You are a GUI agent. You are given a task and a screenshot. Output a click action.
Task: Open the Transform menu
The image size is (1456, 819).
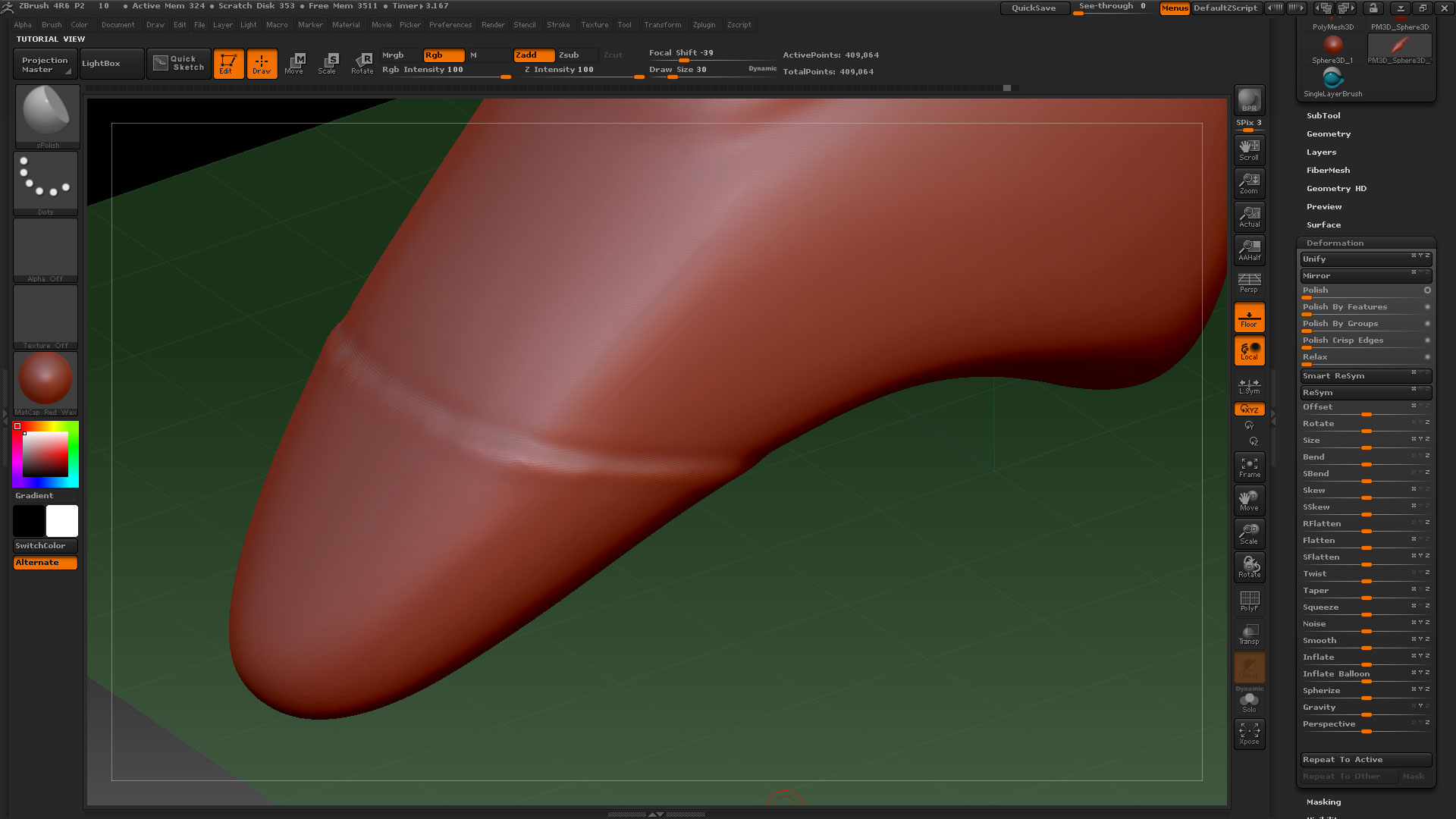click(663, 25)
